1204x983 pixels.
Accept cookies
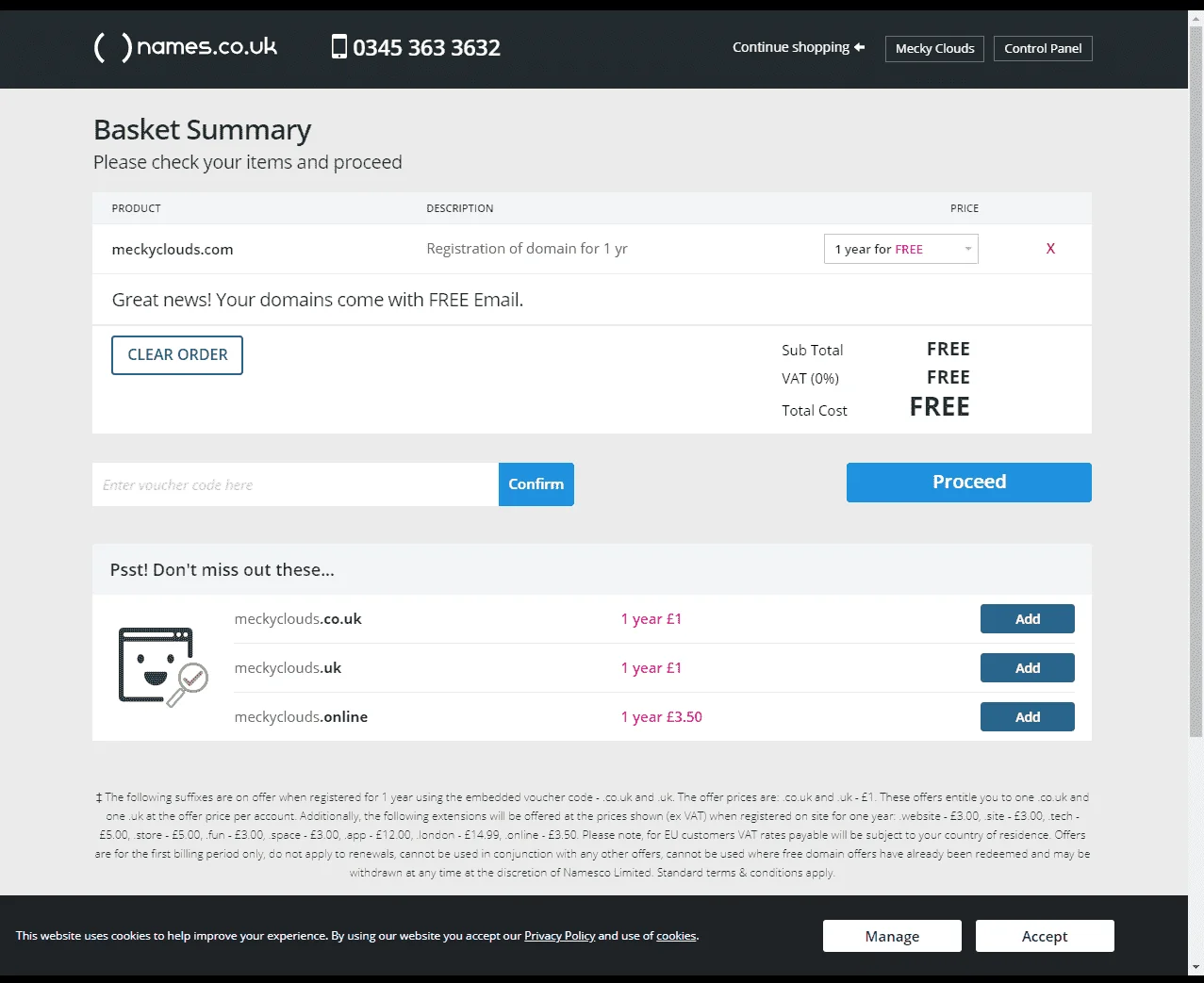(1045, 936)
